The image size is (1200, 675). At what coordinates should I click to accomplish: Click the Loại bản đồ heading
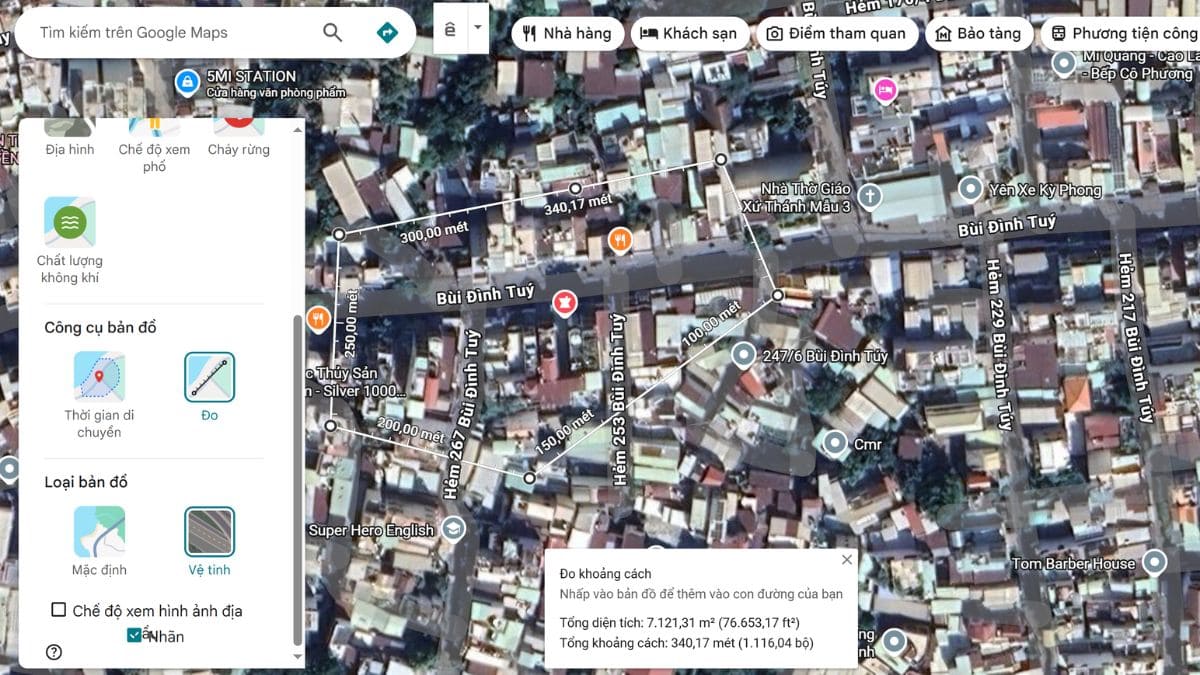pos(86,482)
